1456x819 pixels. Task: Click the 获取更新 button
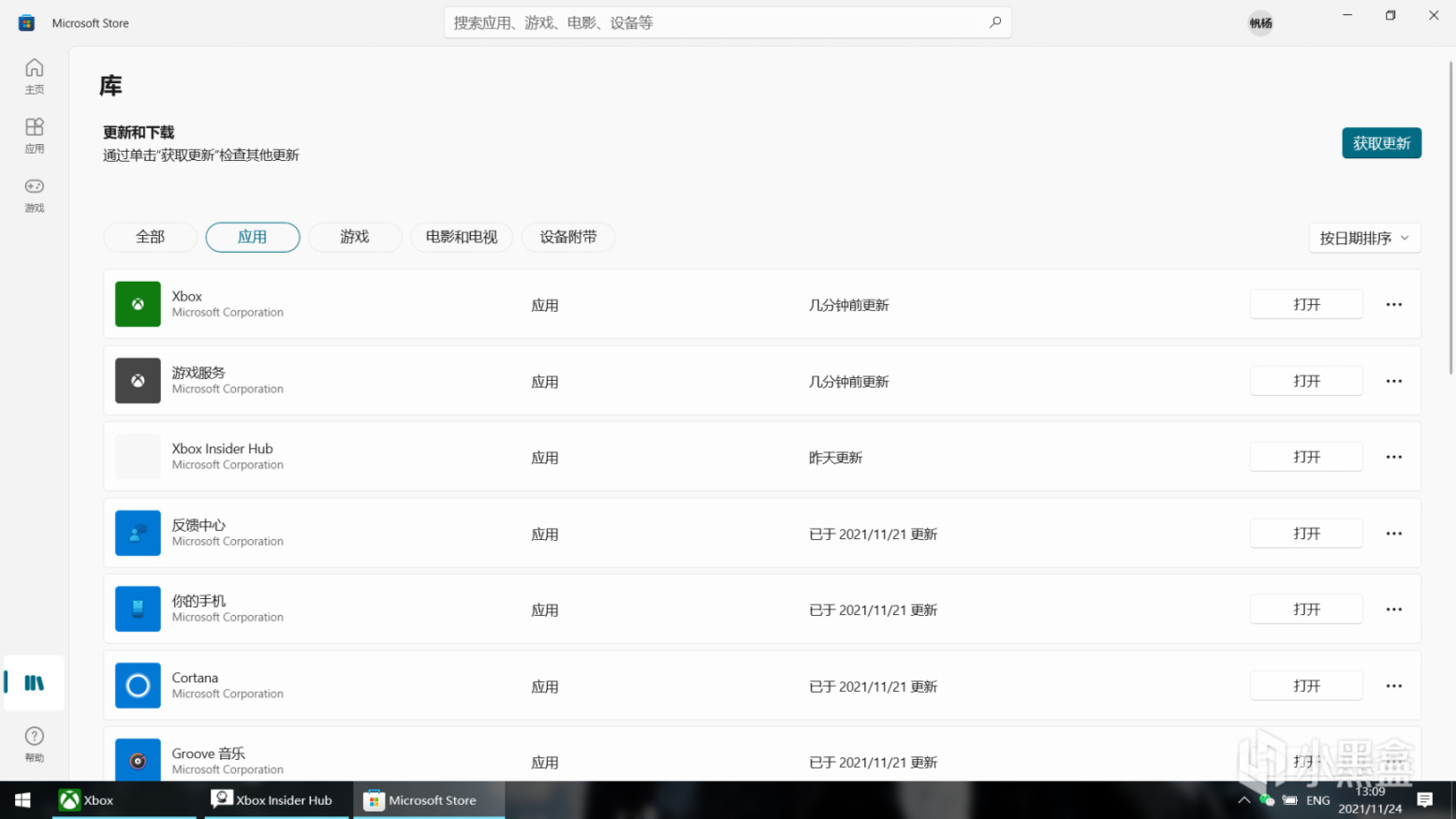point(1381,143)
